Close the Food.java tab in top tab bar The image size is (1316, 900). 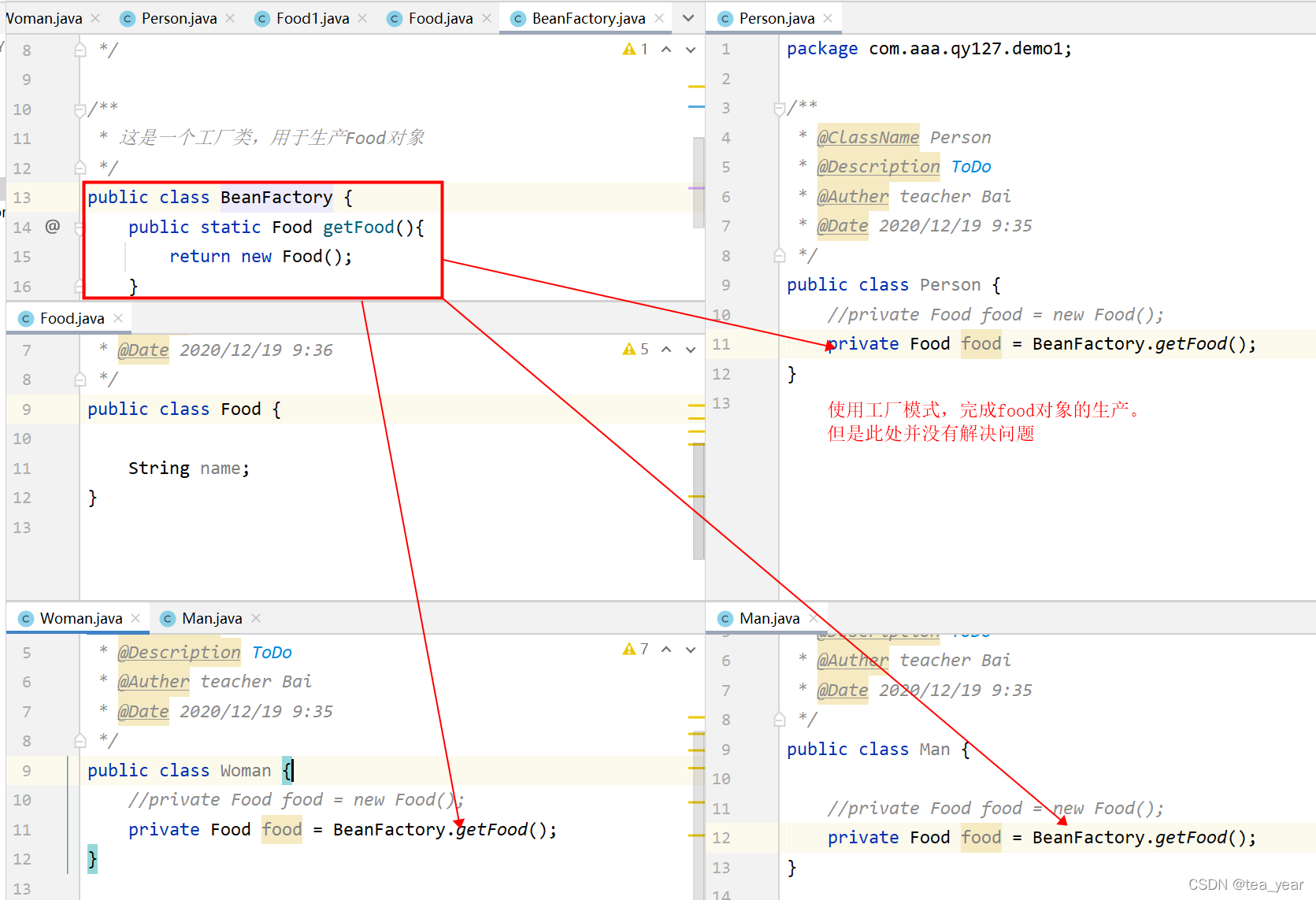487,18
